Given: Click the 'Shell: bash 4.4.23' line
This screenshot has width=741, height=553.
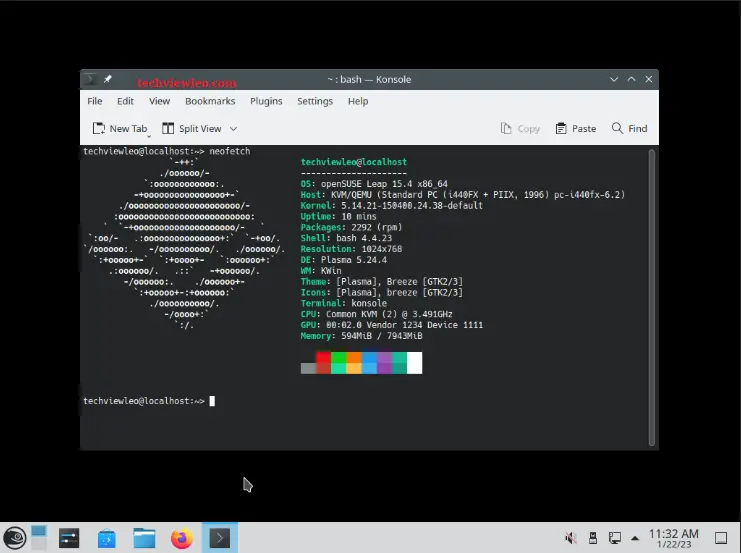Looking at the screenshot, I should pos(346,238).
